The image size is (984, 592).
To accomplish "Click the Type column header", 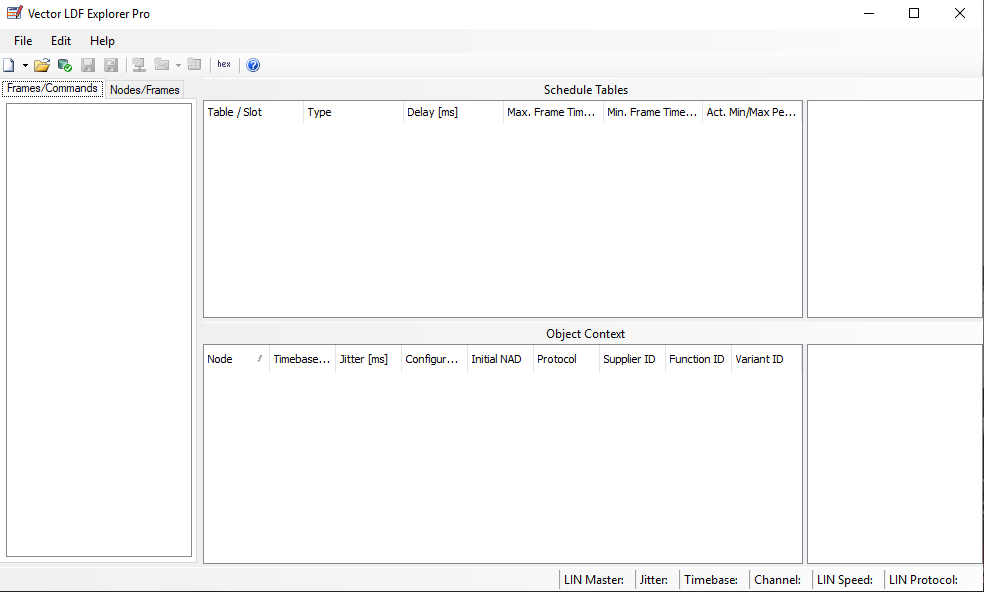I will (353, 112).
